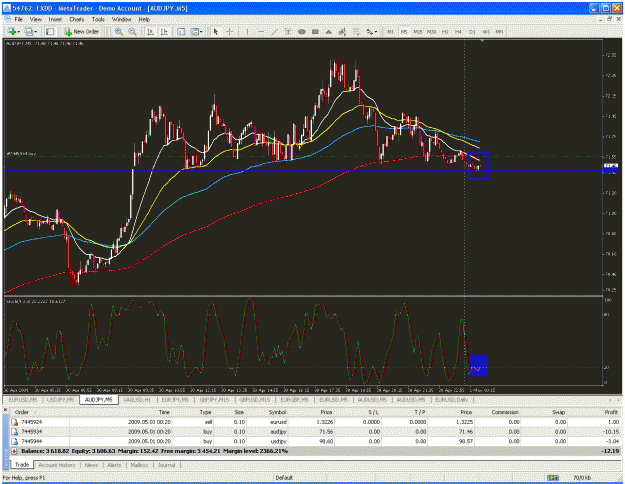Viewport: 625px width, 484px height.
Task: Select the text label tool
Action: click(x=288, y=31)
